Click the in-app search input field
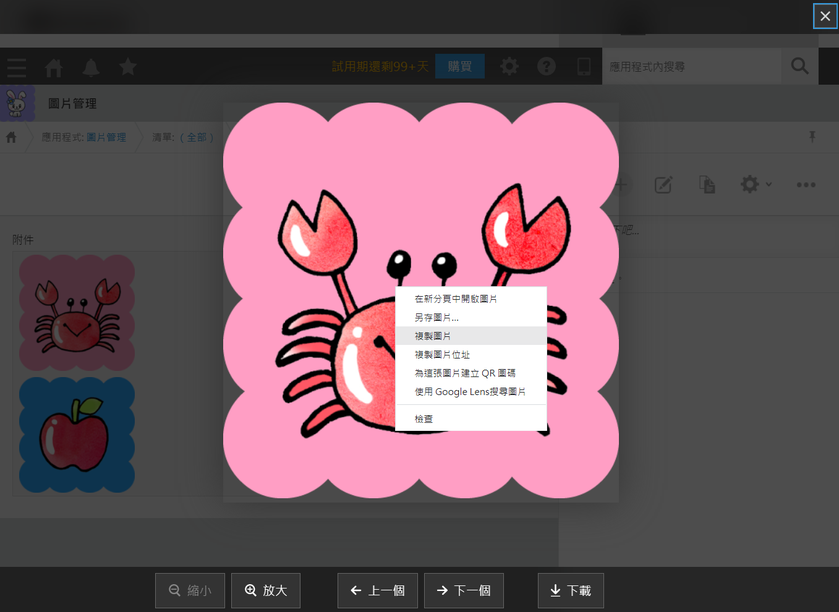839x612 pixels. [690, 67]
